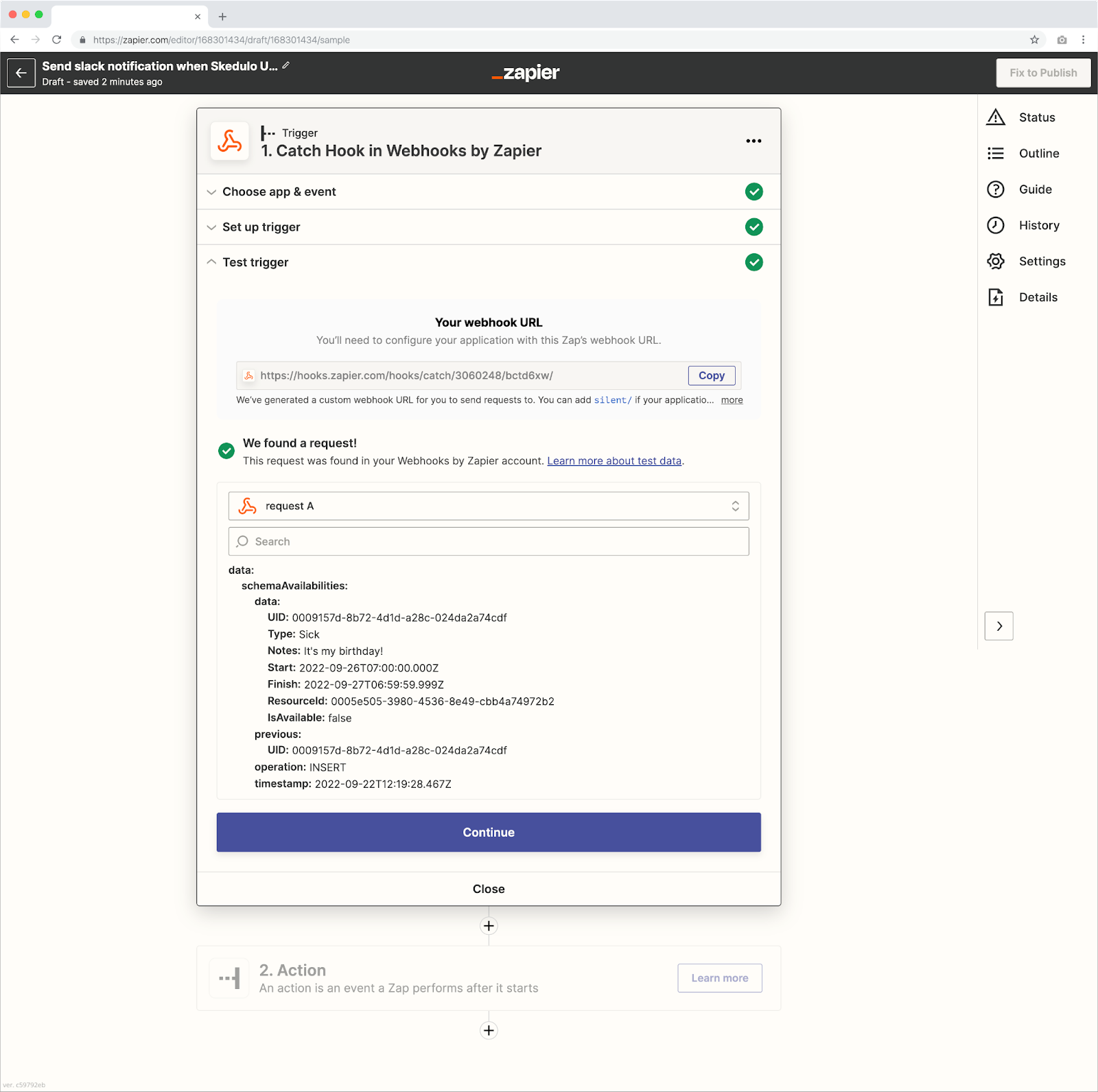
Task: Click the Outline list icon
Action: pos(996,153)
